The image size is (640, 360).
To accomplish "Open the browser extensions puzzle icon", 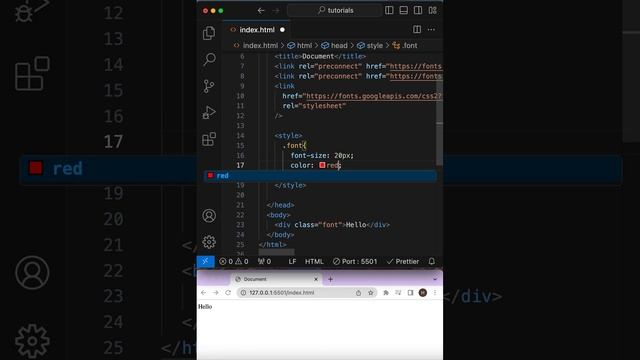I will [386, 293].
